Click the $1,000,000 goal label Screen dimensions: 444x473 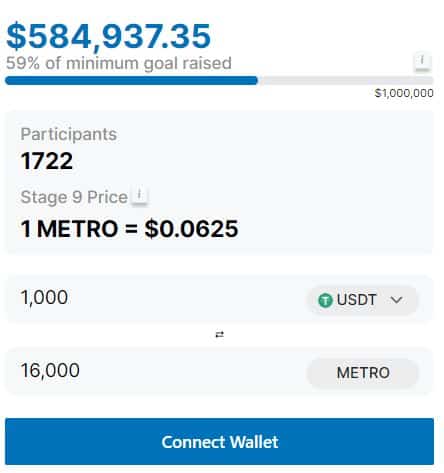pos(404,93)
